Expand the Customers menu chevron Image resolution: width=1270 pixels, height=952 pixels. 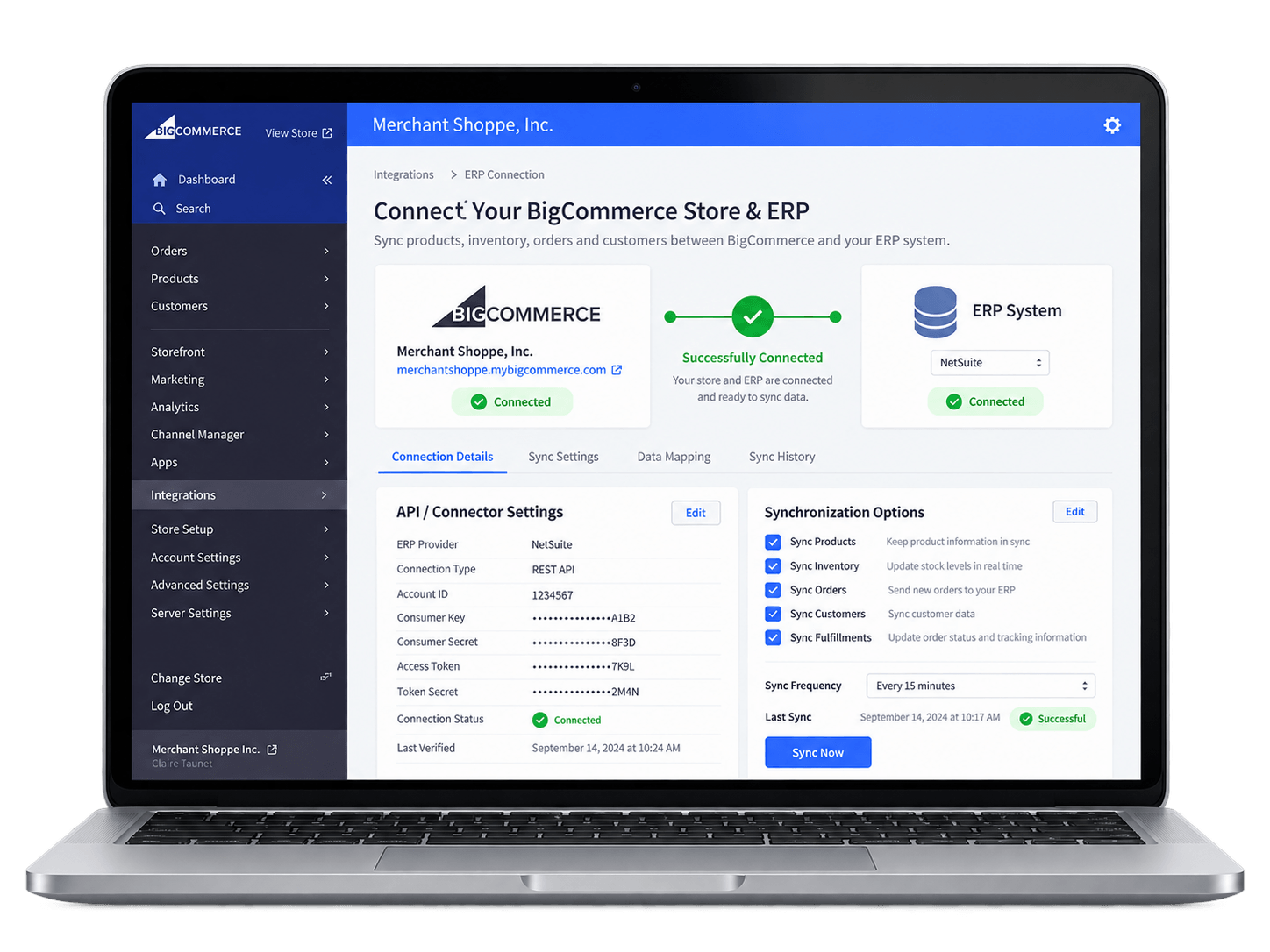click(x=326, y=306)
